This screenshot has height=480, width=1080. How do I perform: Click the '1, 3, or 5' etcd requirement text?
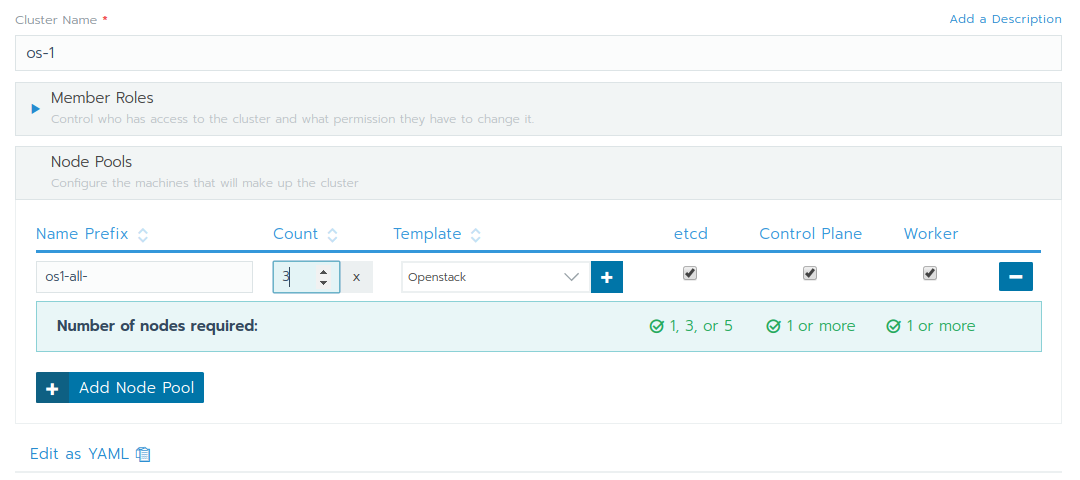[x=701, y=326]
